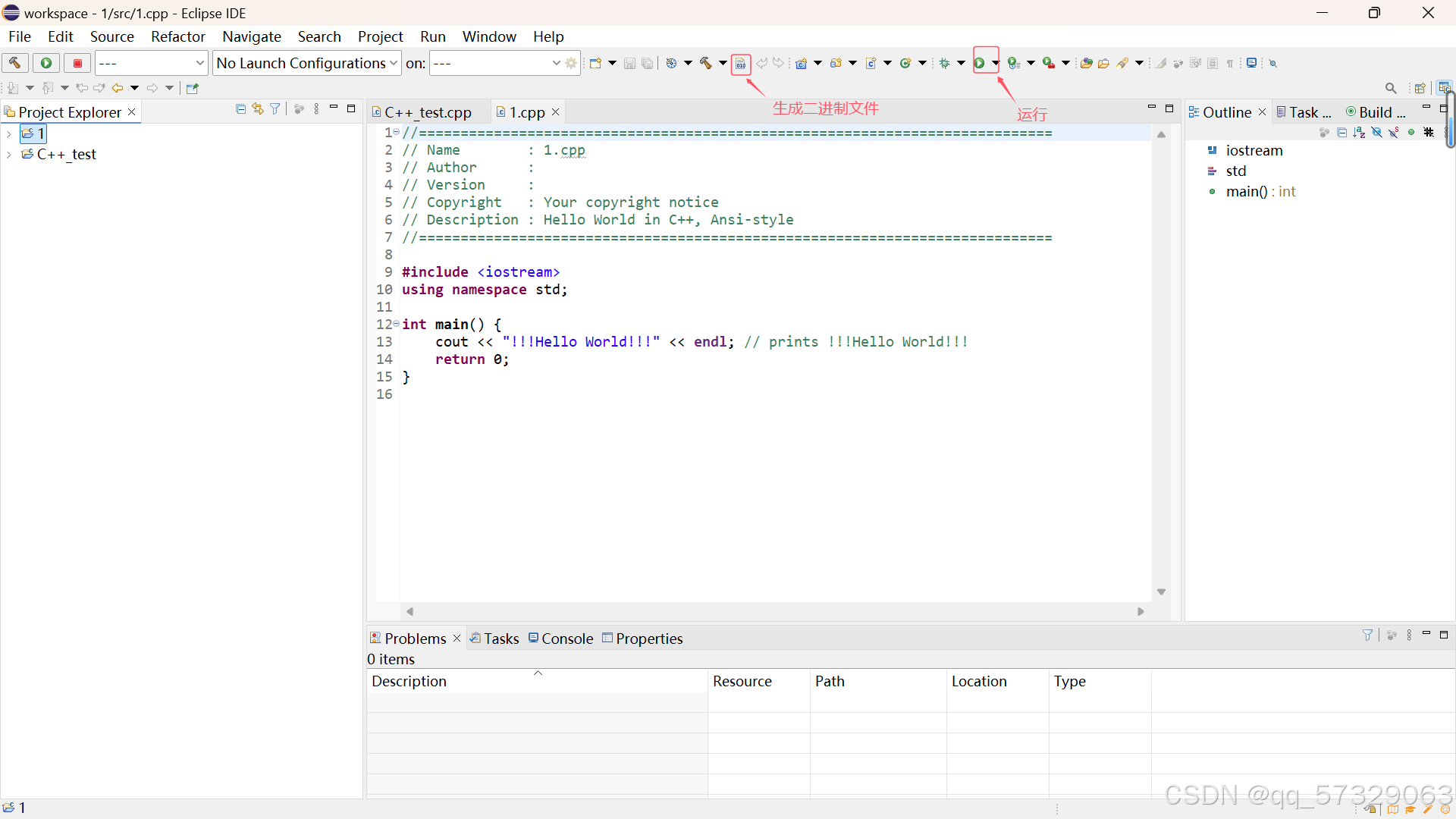The height and width of the screenshot is (819, 1456).
Task: Select main() in Outline view
Action: pyautogui.click(x=1246, y=192)
